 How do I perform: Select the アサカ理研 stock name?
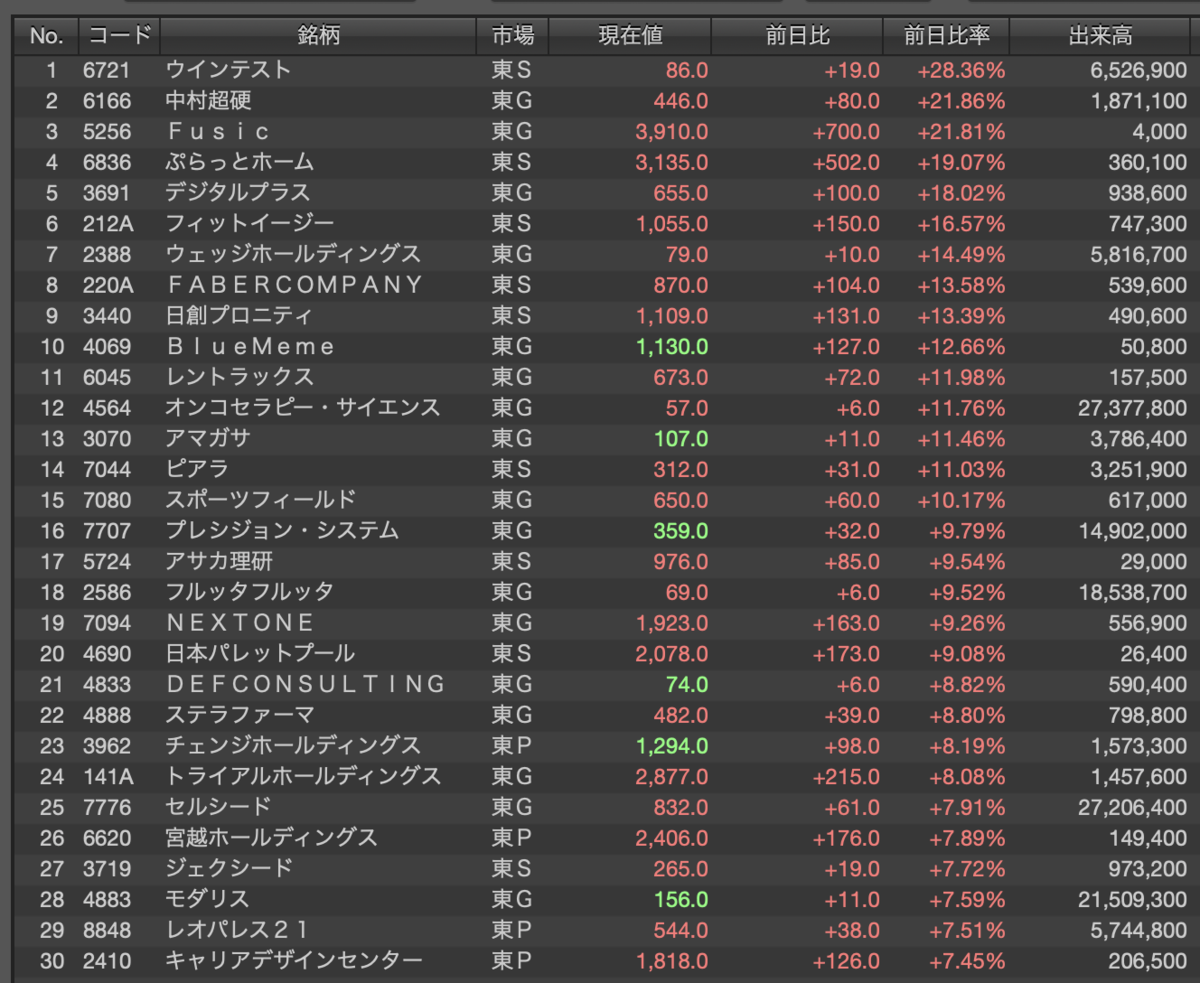point(218,562)
